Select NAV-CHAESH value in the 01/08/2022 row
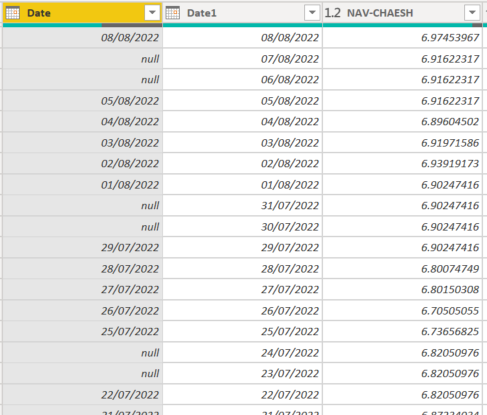The image size is (487, 415). 402,185
